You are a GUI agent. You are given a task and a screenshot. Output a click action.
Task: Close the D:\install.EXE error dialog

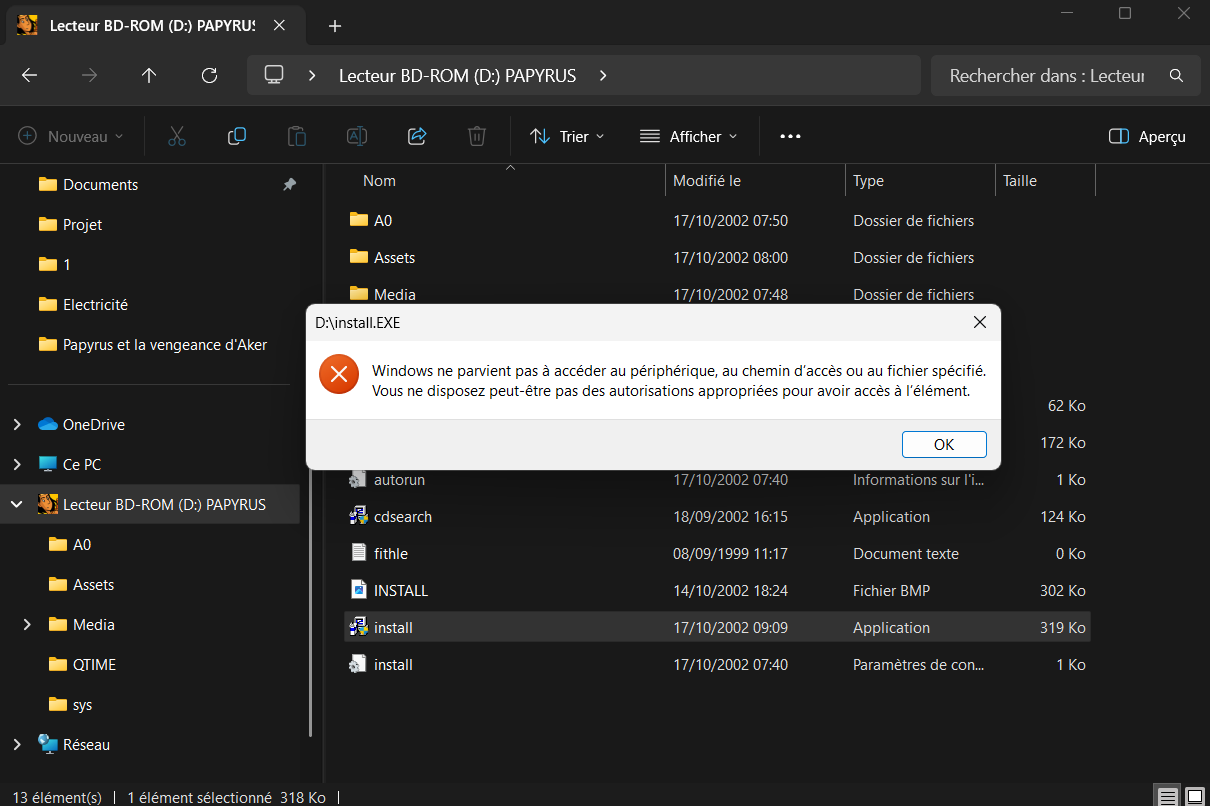(x=980, y=322)
